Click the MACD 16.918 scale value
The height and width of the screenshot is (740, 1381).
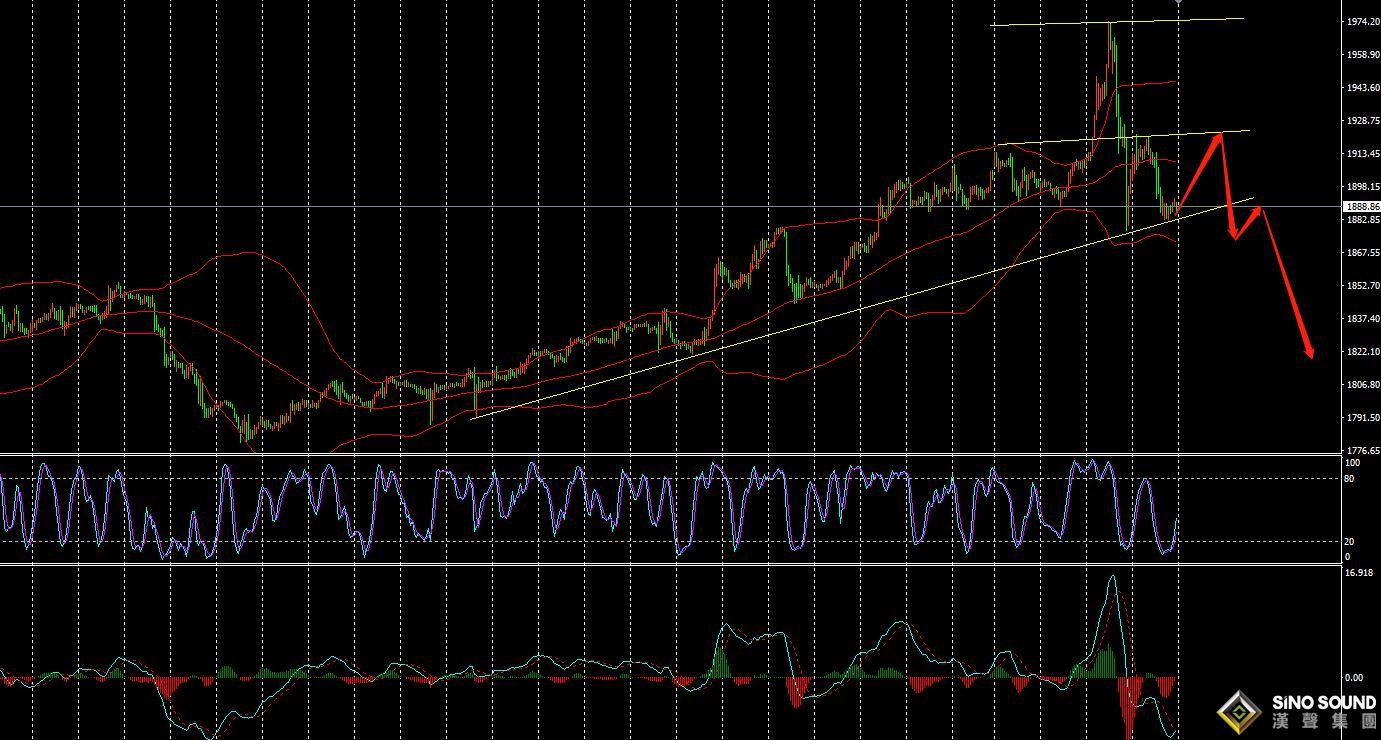1359,572
